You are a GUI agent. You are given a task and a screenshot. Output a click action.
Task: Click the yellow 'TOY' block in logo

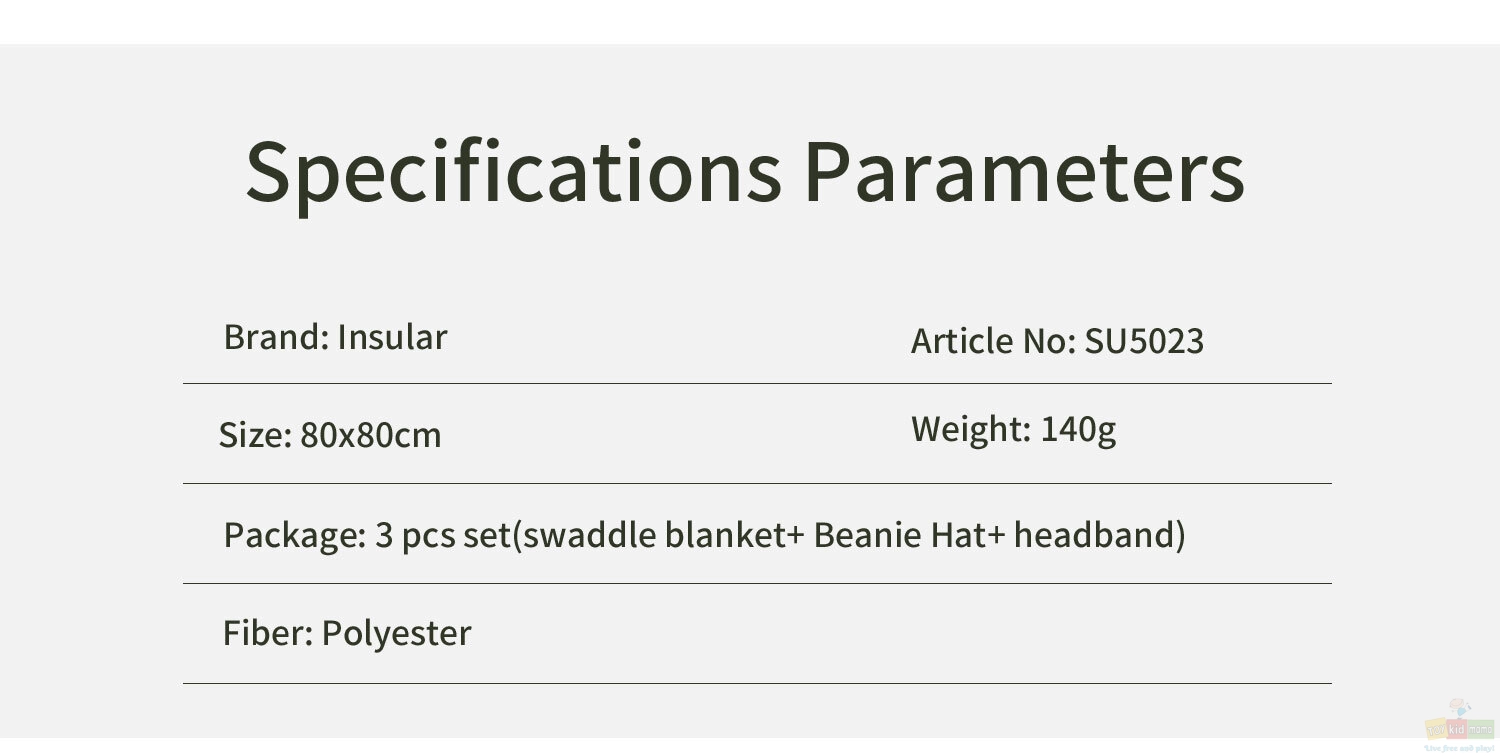point(1436,729)
